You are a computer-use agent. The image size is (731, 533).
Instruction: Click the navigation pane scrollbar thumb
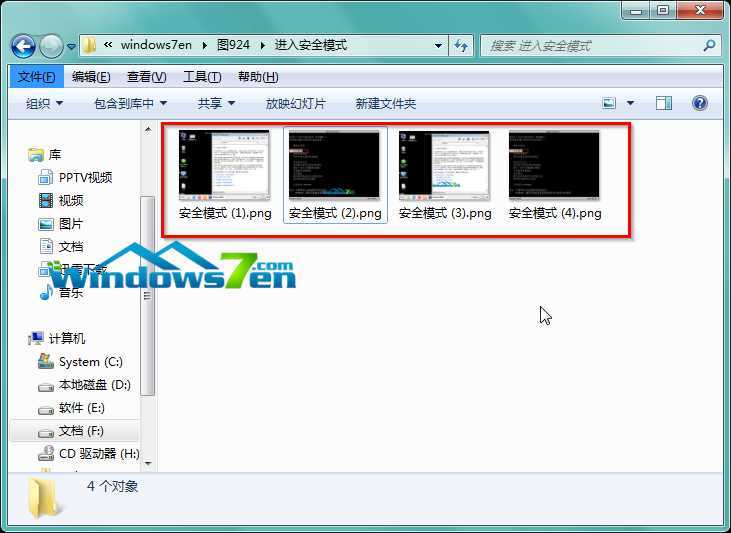148,296
